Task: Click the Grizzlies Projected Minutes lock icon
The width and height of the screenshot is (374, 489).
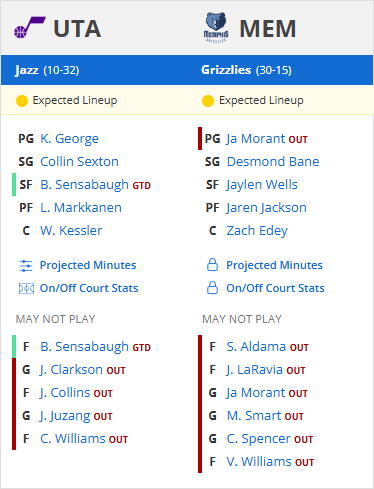Action: pos(212,265)
